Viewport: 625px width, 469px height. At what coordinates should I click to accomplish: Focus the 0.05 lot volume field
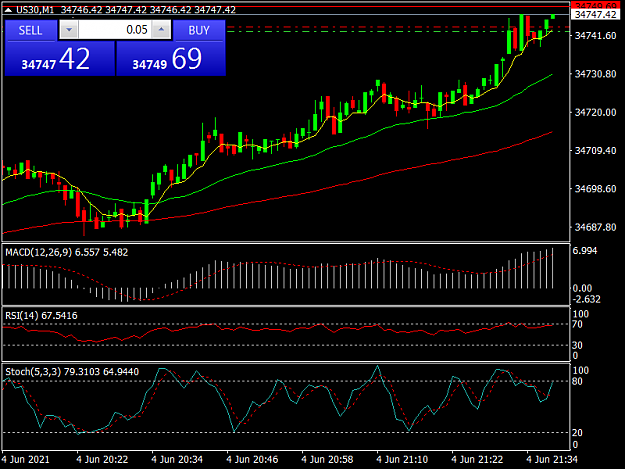pyautogui.click(x=115, y=30)
